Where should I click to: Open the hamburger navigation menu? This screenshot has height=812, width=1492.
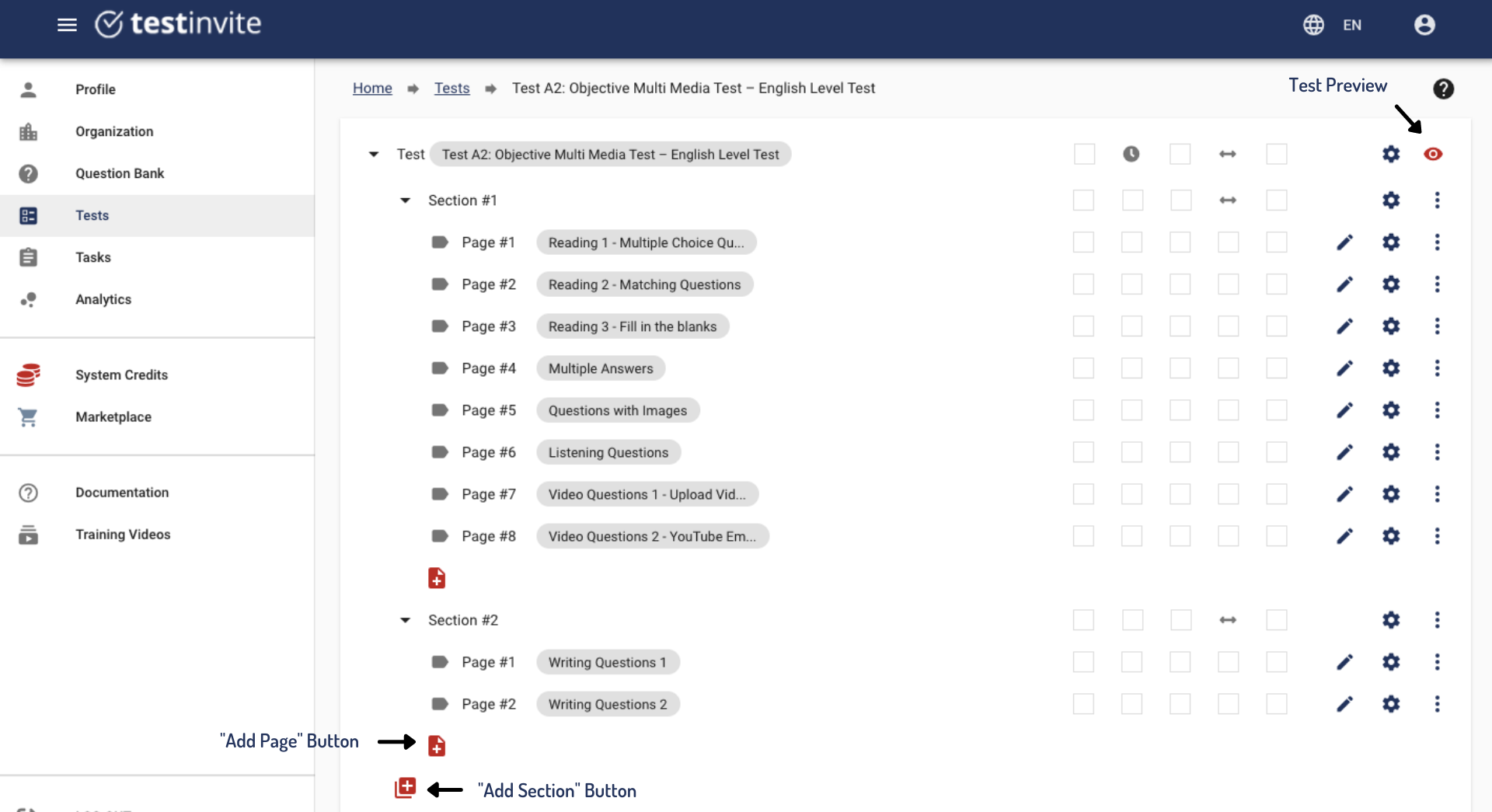[x=67, y=25]
